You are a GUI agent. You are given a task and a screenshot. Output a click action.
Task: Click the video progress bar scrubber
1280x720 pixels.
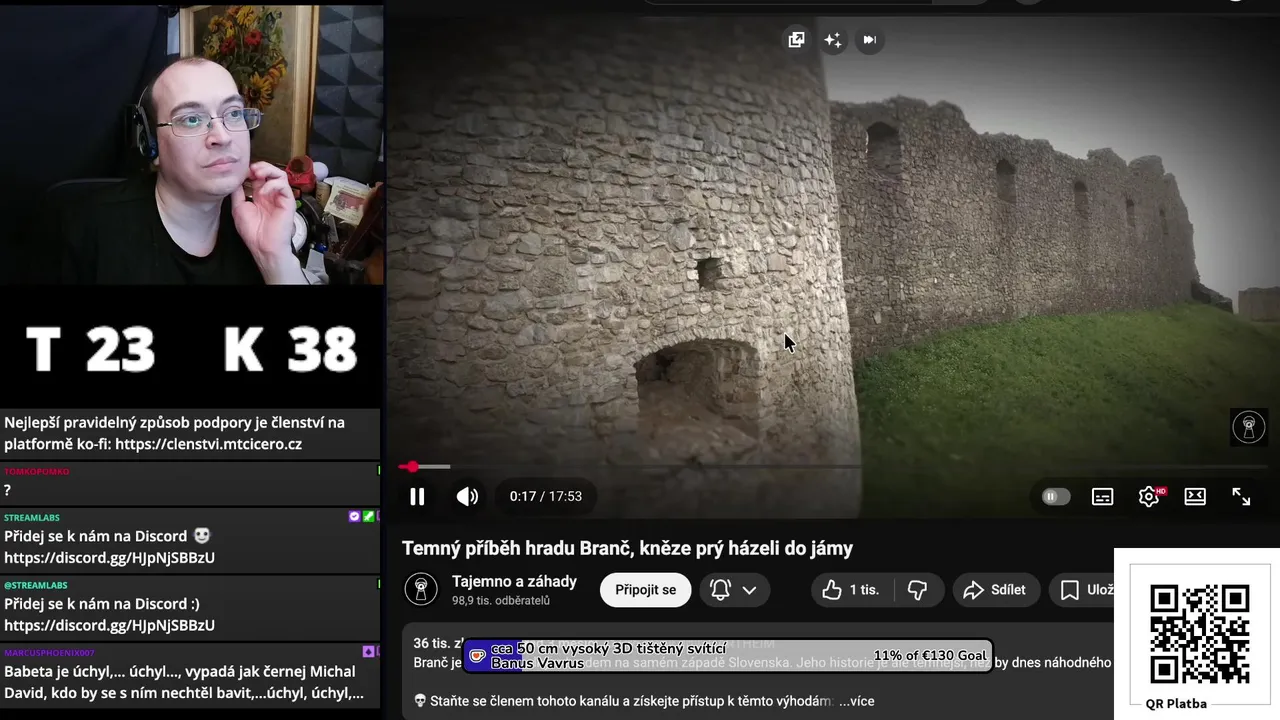pos(412,467)
